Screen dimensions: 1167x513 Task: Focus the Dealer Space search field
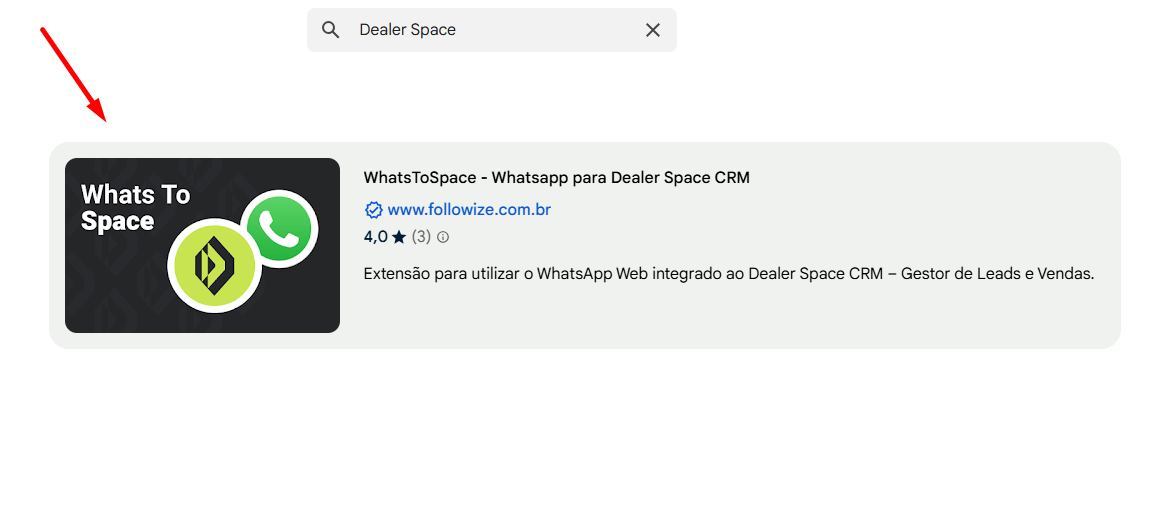tap(492, 30)
